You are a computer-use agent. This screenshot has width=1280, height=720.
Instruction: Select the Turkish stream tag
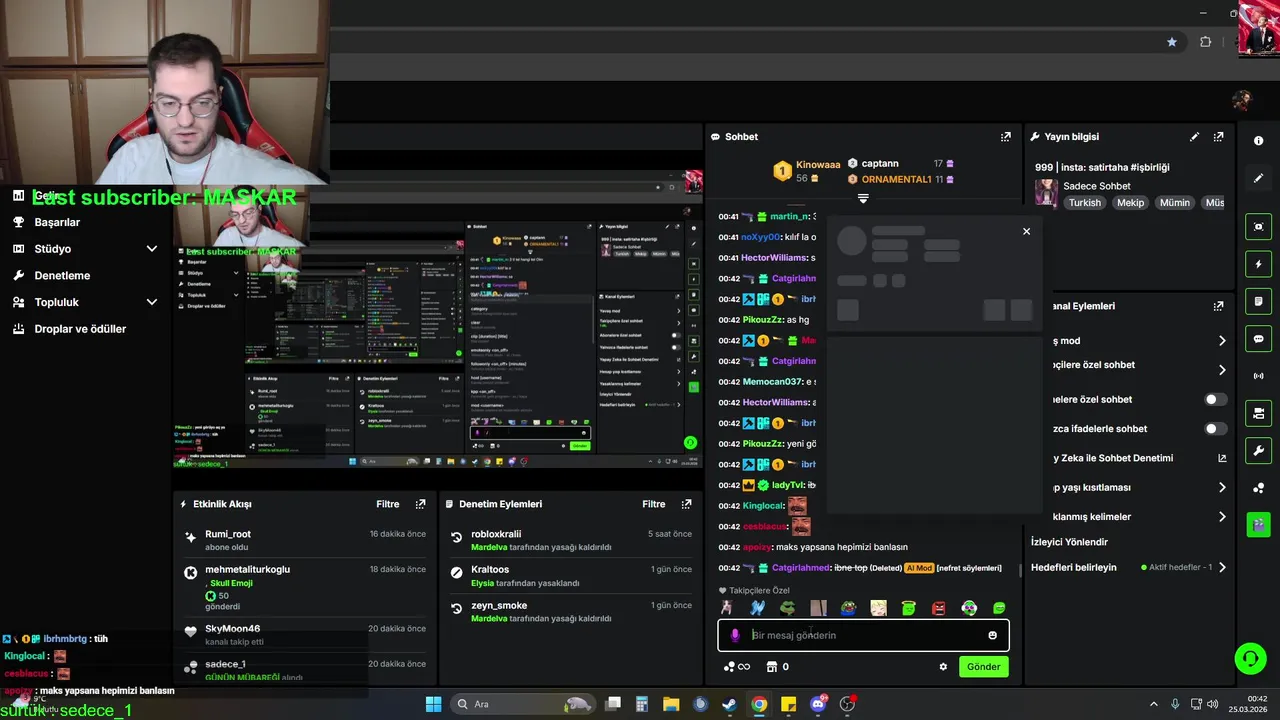point(1084,202)
